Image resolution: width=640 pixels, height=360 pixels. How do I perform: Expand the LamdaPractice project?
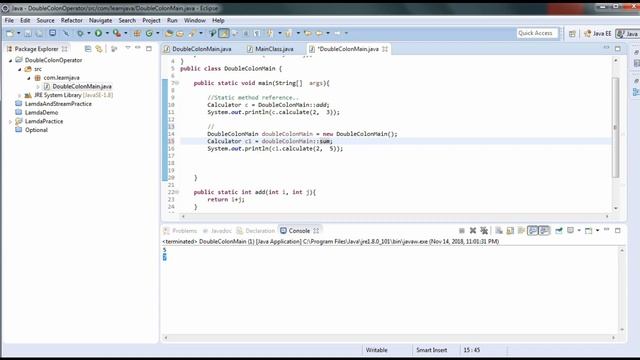coord(11,122)
